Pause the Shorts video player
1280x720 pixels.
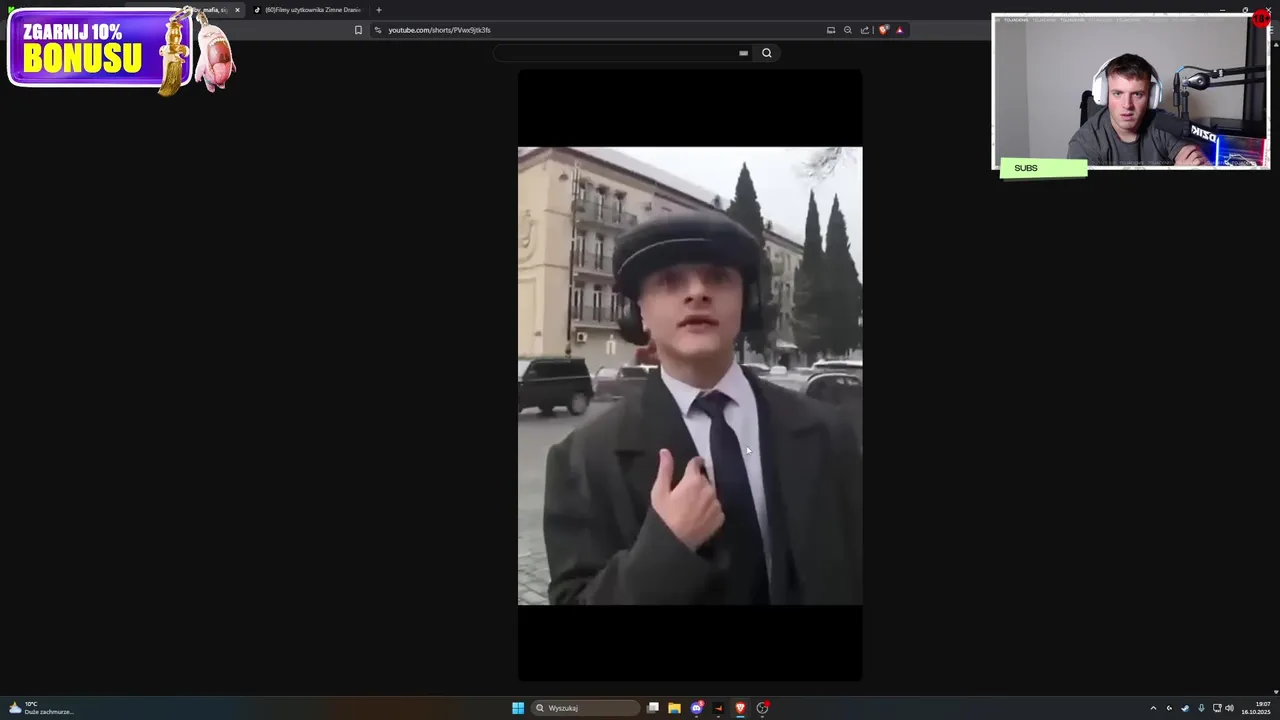(690, 375)
